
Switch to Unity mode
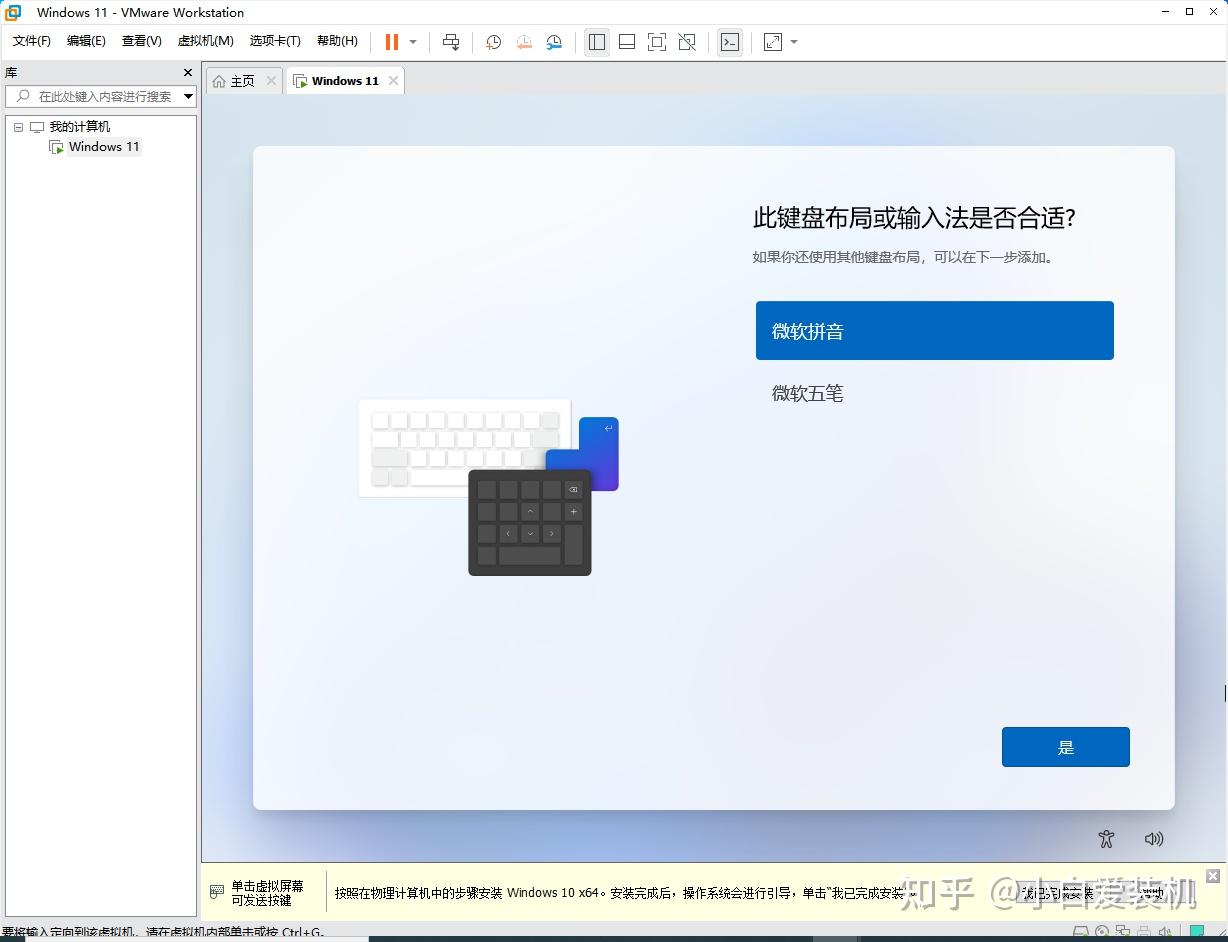coord(687,42)
